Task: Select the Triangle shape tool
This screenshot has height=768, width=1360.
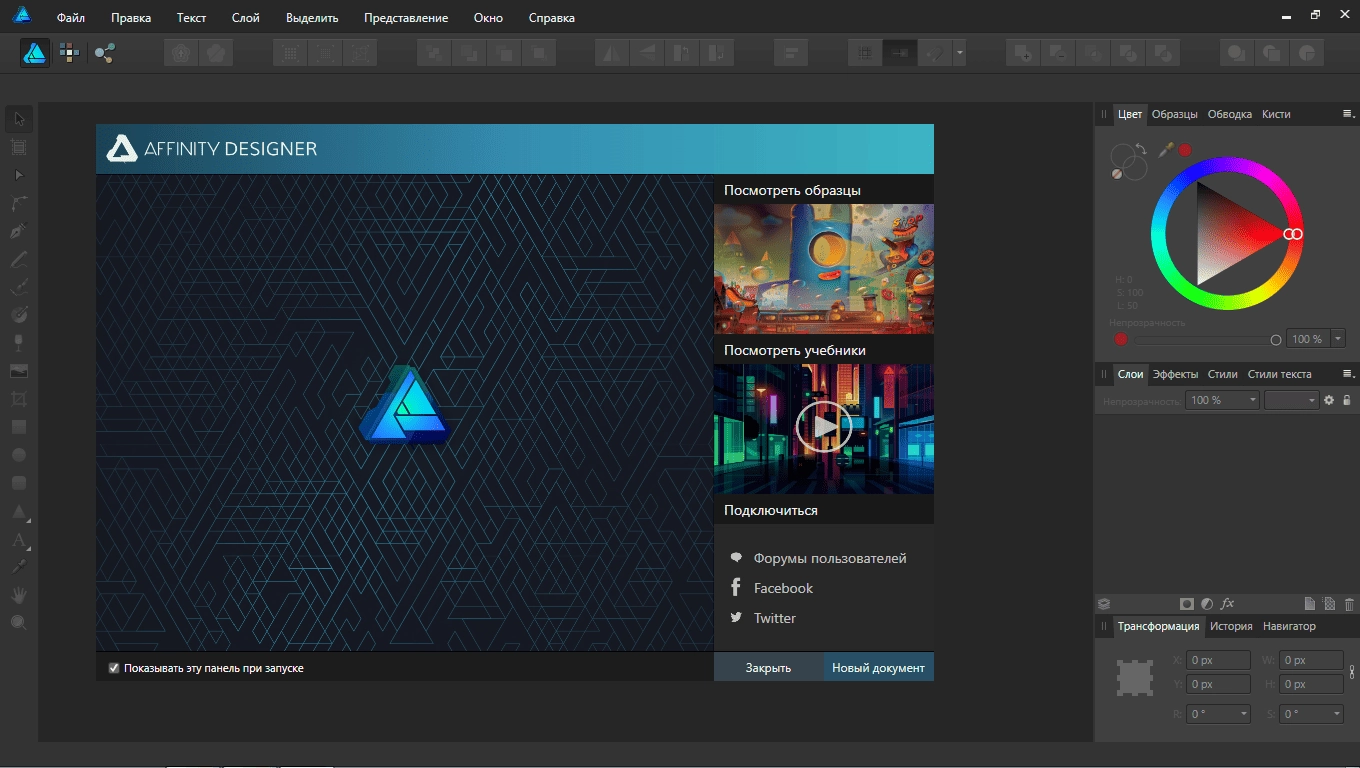Action: tap(19, 512)
